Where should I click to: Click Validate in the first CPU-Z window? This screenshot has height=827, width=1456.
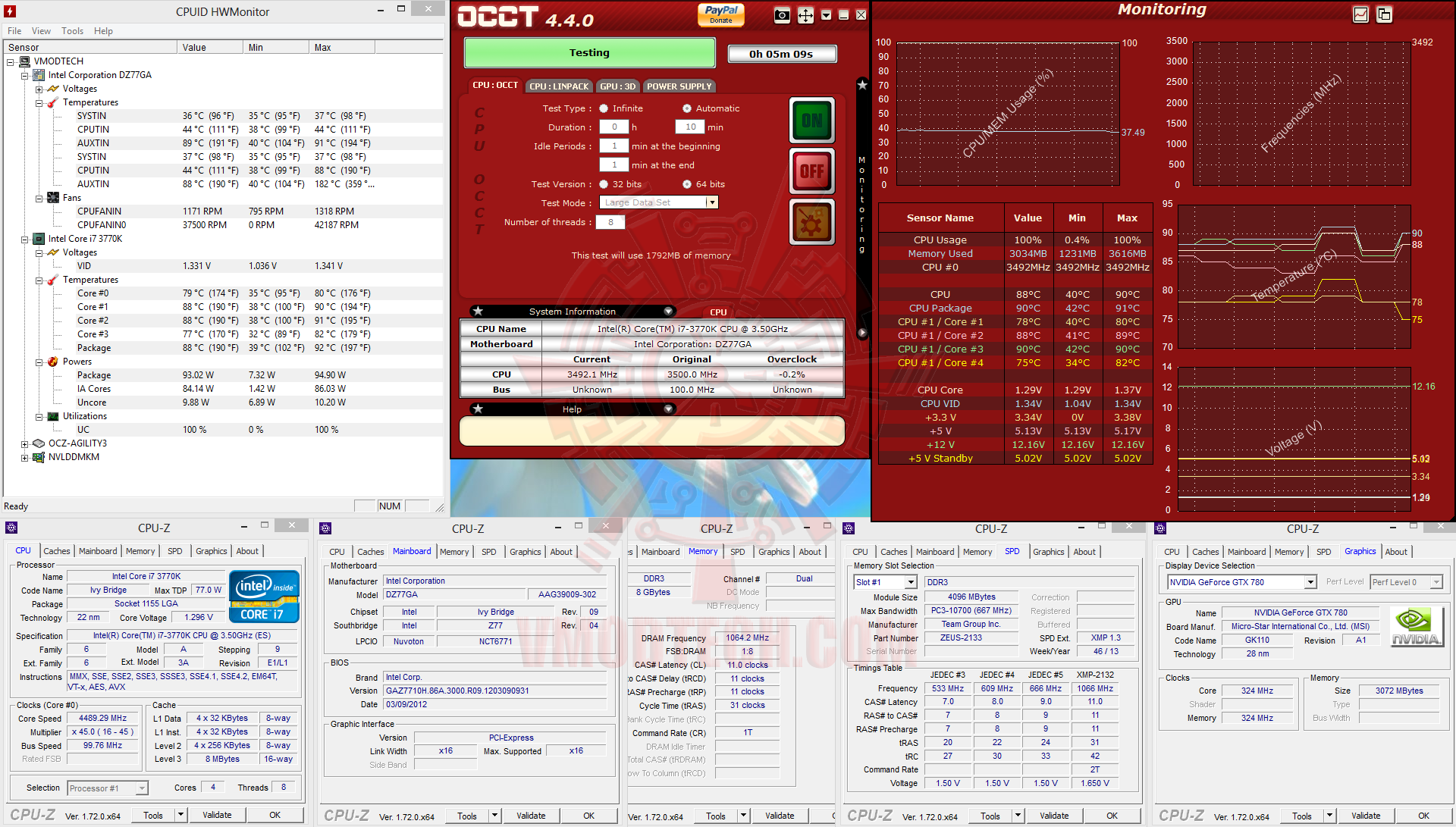pos(217,815)
